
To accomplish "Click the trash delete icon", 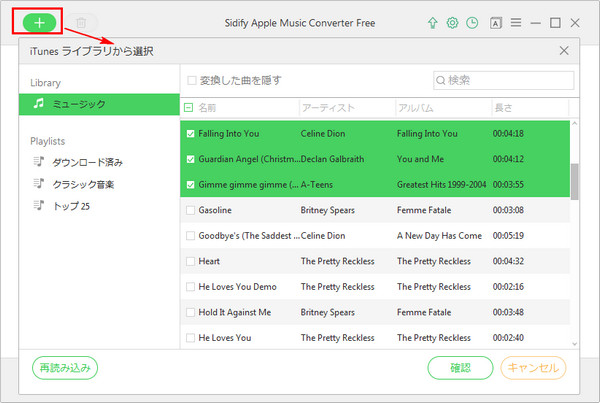I will click(x=82, y=22).
